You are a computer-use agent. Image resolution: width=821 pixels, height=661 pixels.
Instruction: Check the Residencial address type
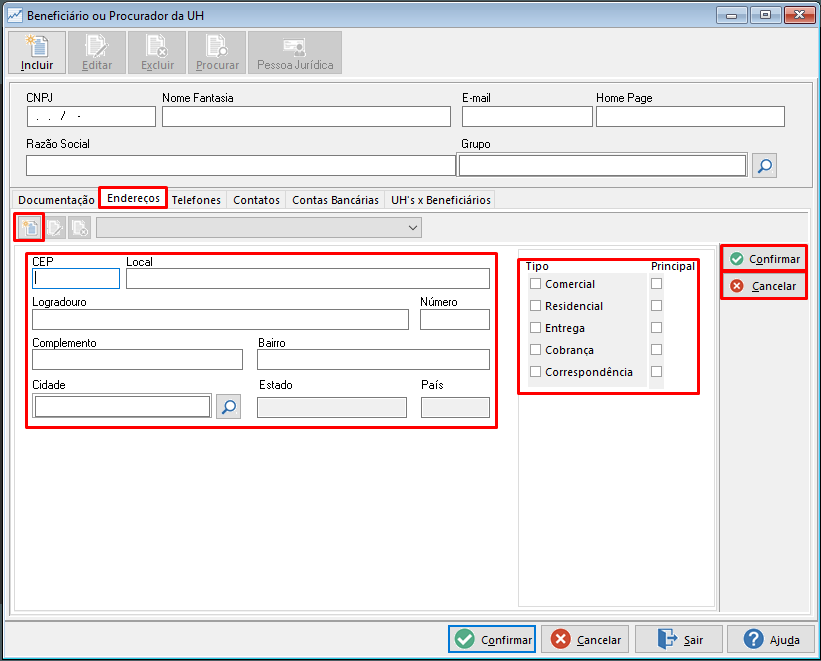pyautogui.click(x=536, y=306)
